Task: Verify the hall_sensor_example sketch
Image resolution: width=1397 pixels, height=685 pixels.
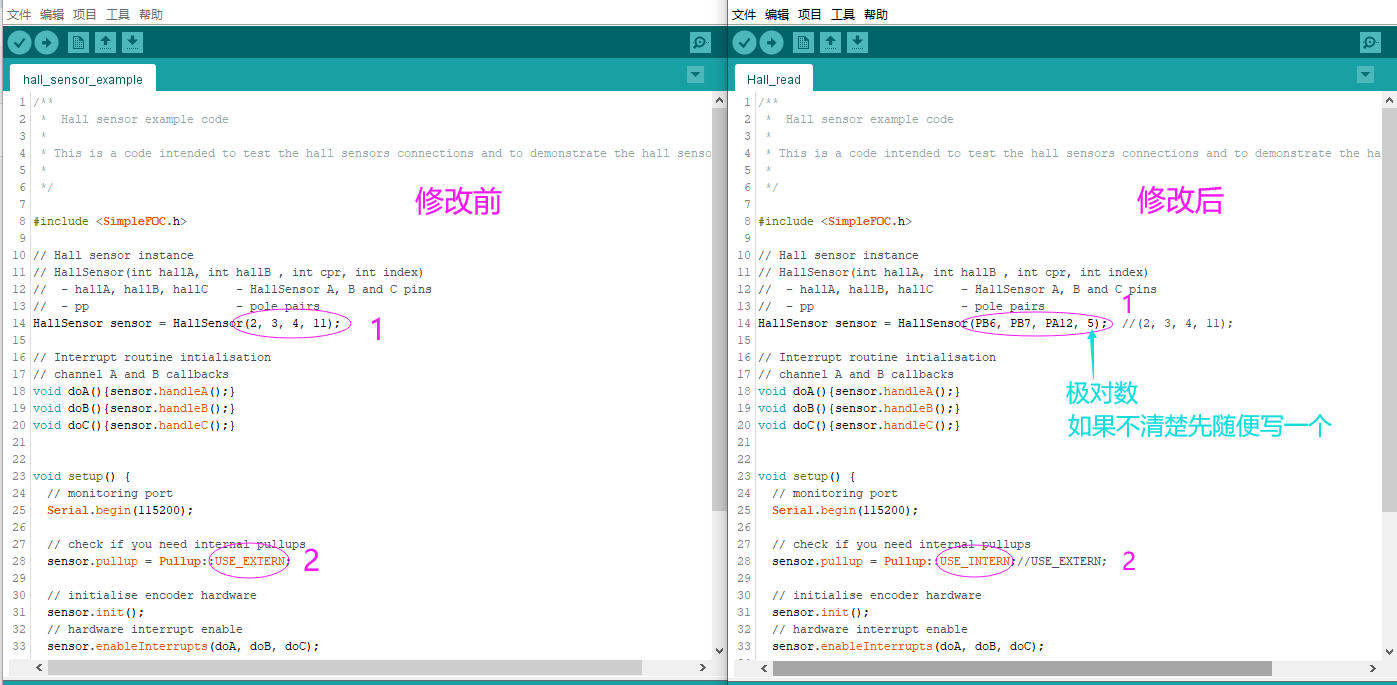Action: (x=19, y=42)
